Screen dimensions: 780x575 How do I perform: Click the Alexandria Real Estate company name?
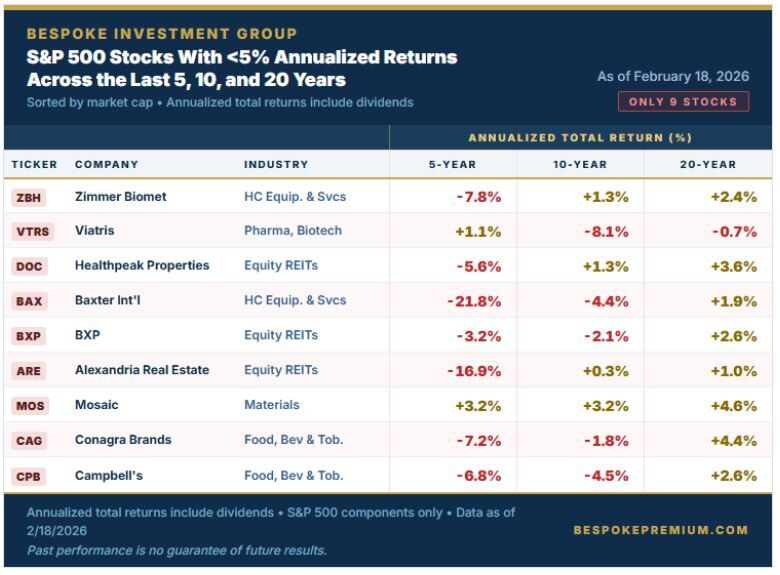coord(142,370)
